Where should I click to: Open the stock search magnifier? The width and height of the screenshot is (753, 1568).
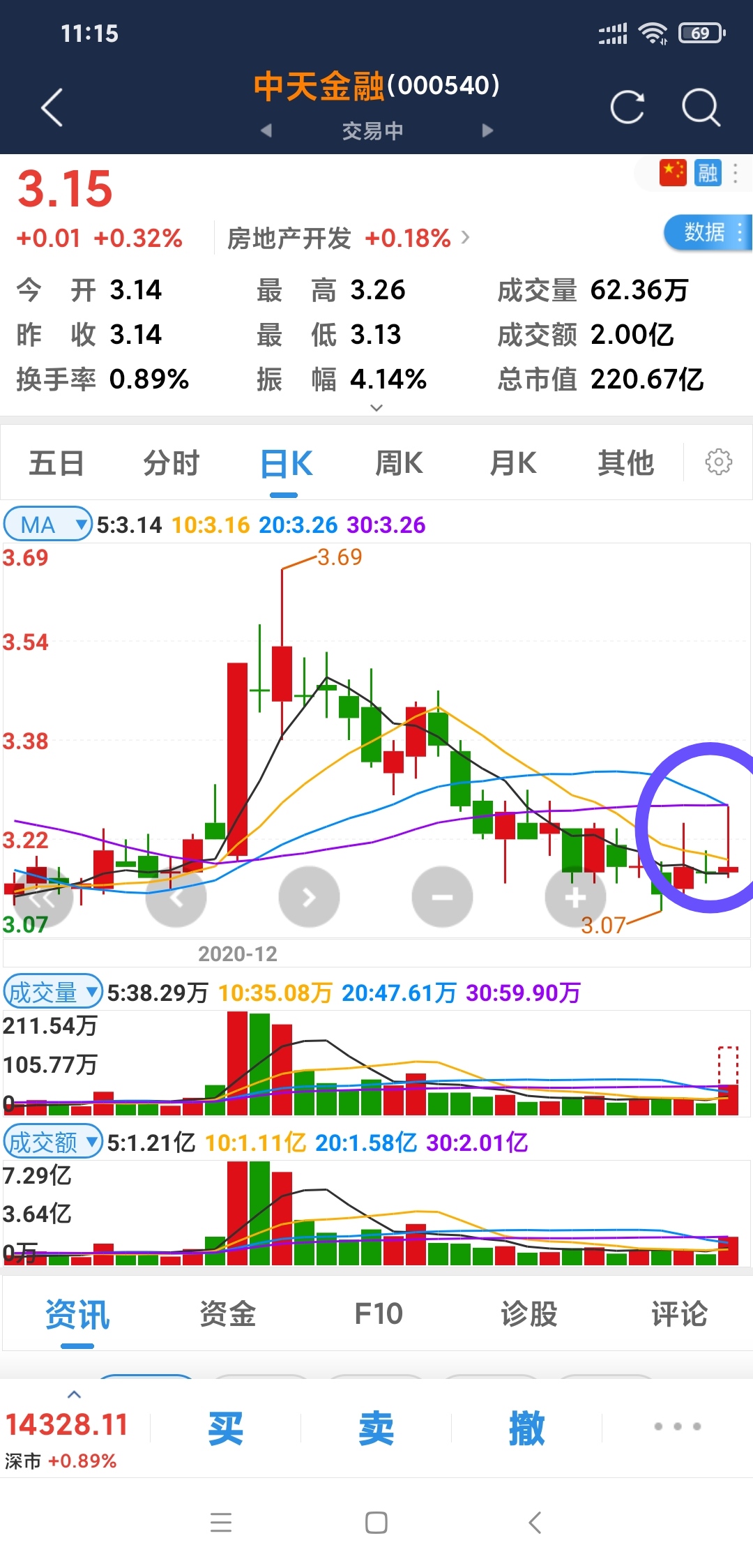(x=700, y=107)
